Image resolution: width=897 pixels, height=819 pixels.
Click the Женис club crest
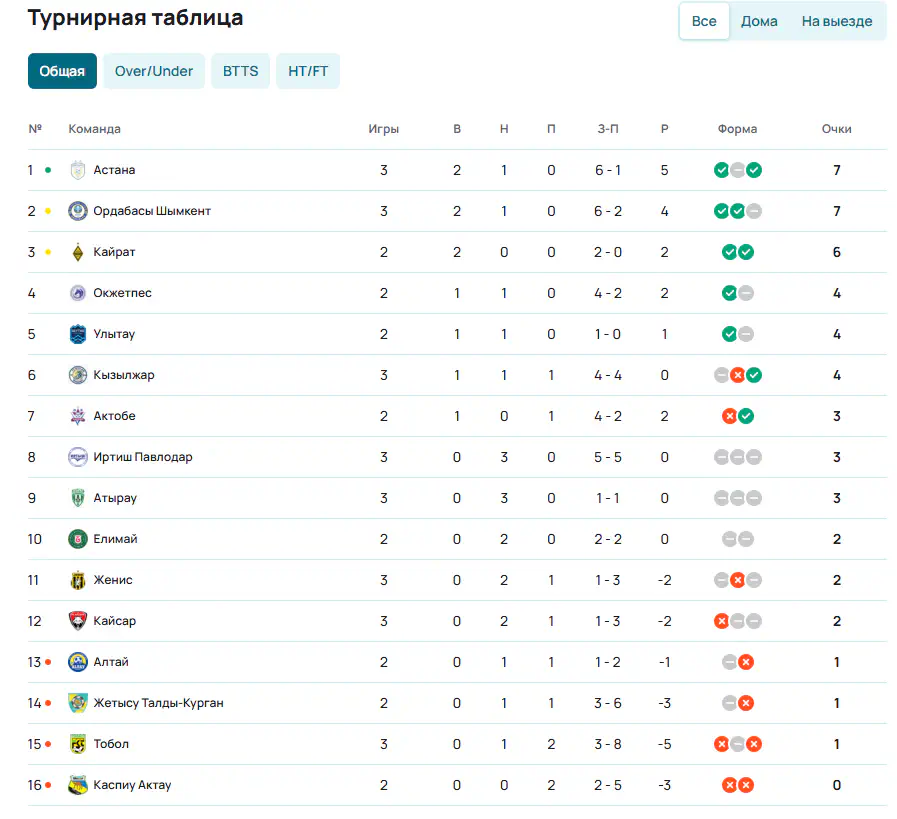pyautogui.click(x=78, y=580)
